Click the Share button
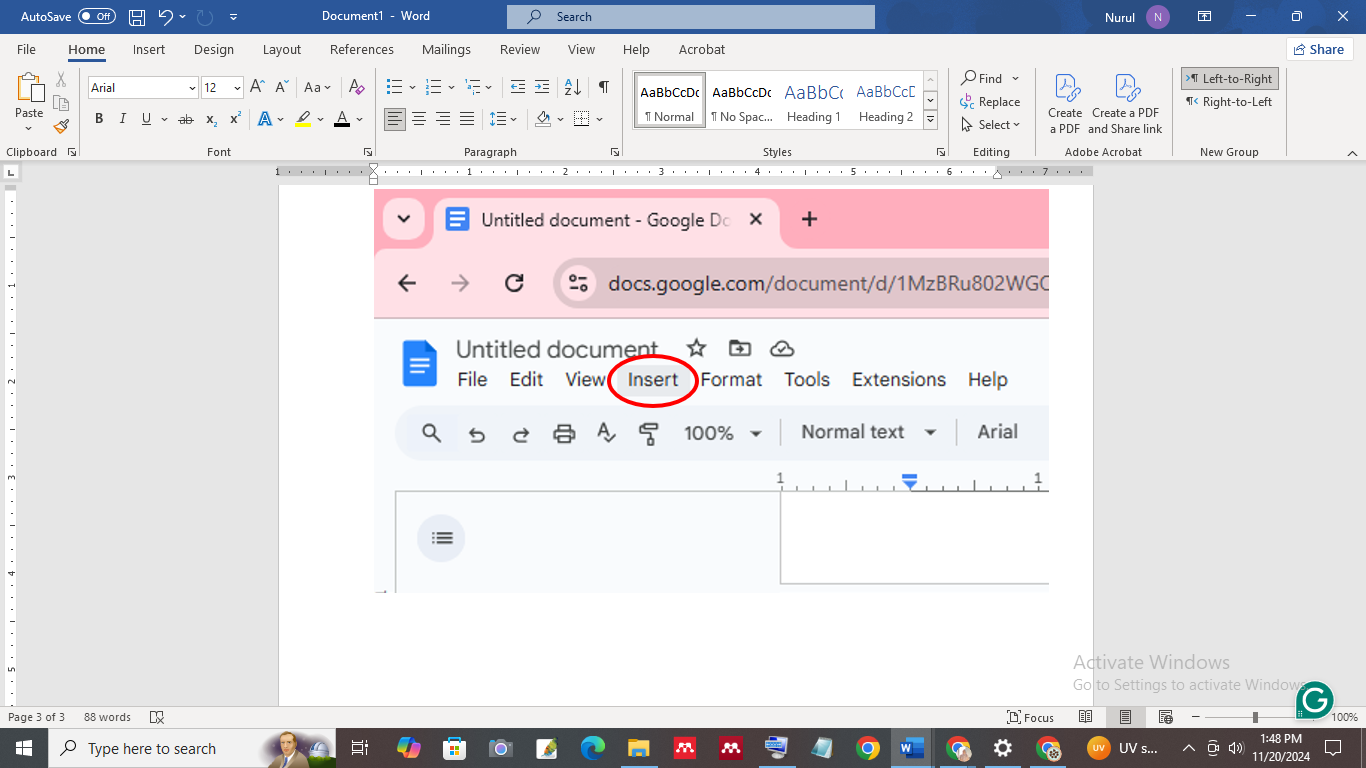 point(1319,49)
